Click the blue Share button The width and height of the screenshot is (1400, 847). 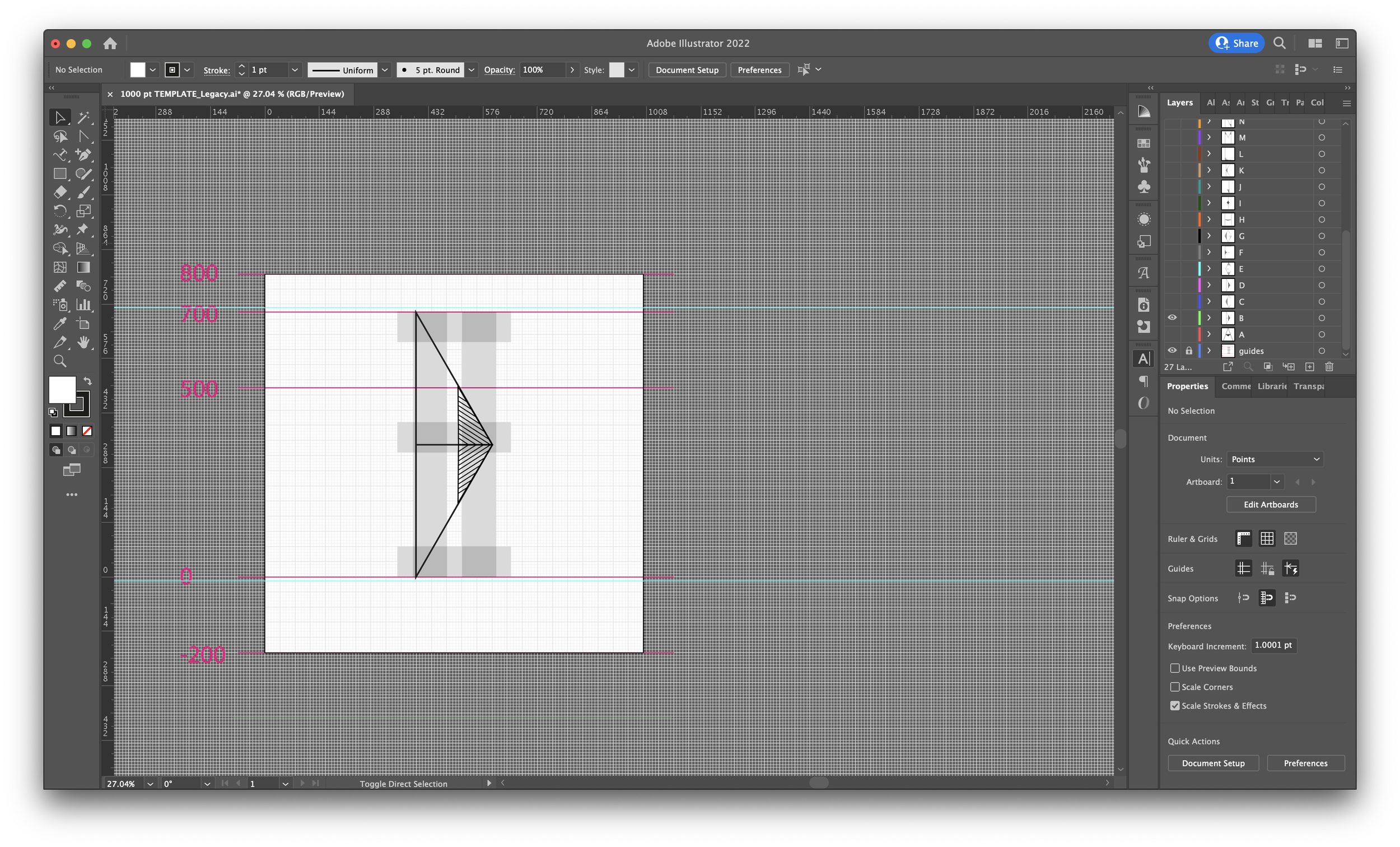click(x=1236, y=43)
